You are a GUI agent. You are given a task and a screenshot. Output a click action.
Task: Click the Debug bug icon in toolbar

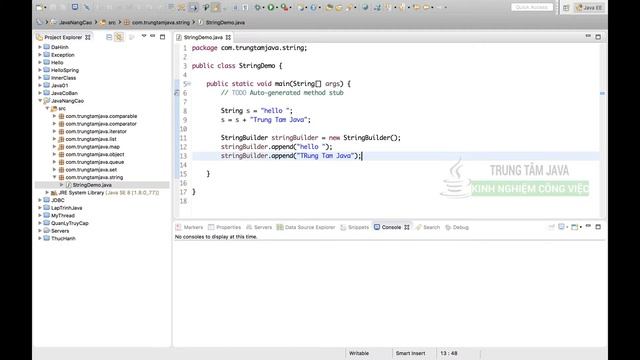point(258,7)
